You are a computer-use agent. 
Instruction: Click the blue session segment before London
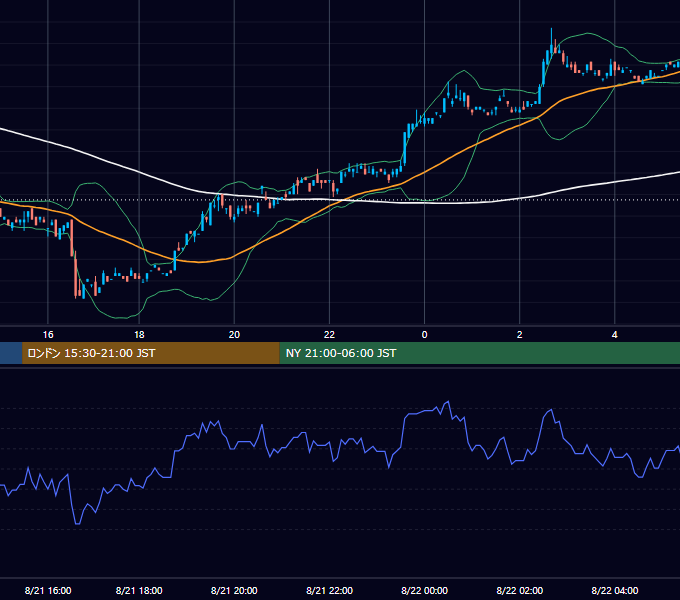(x=11, y=353)
